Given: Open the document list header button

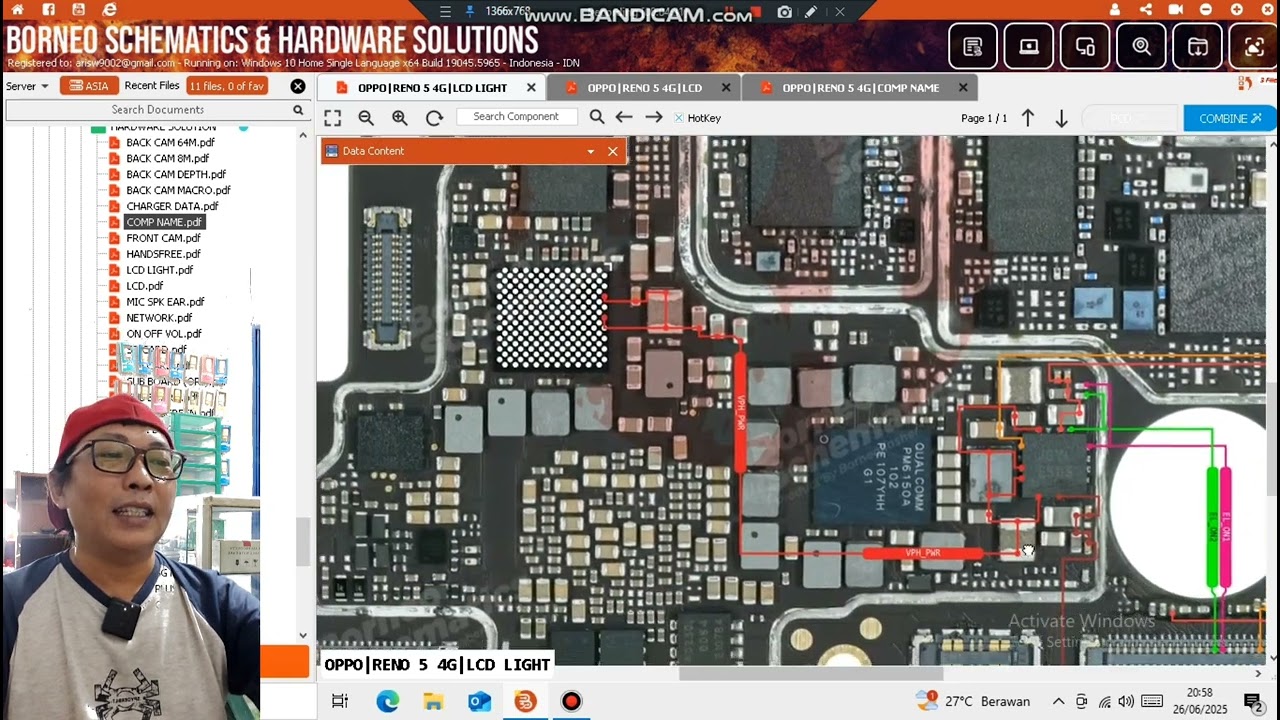Looking at the screenshot, I should (x=973, y=46).
